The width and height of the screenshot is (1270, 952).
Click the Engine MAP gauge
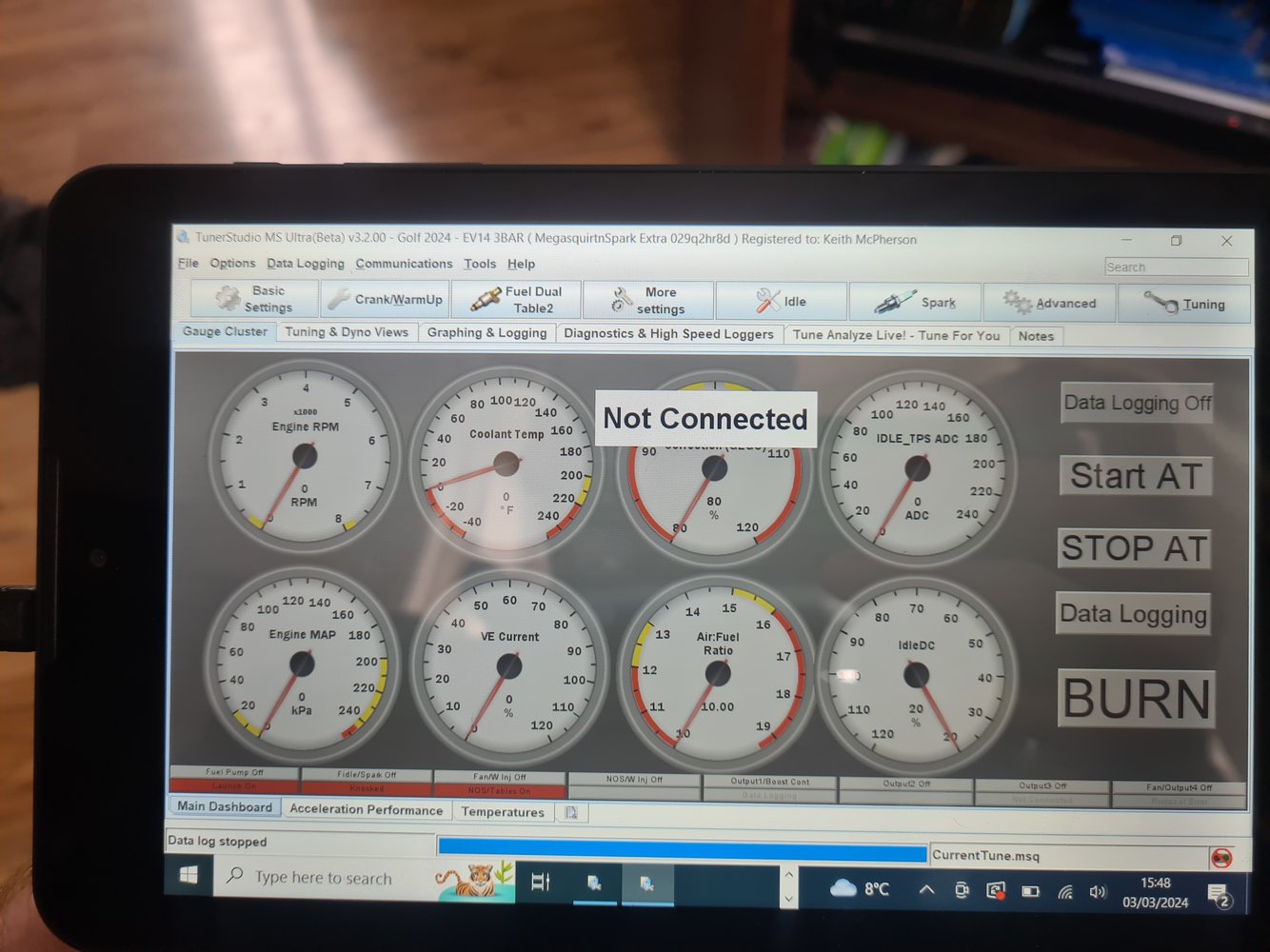302,663
